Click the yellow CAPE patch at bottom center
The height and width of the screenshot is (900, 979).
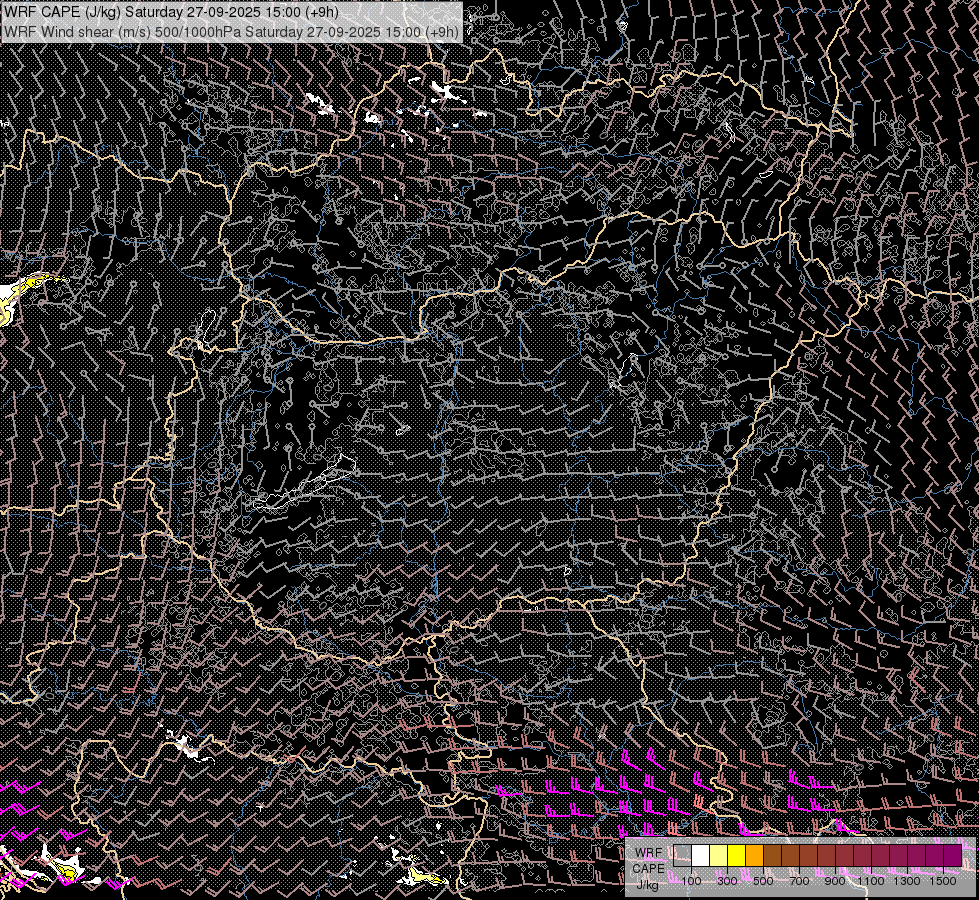tap(420, 877)
